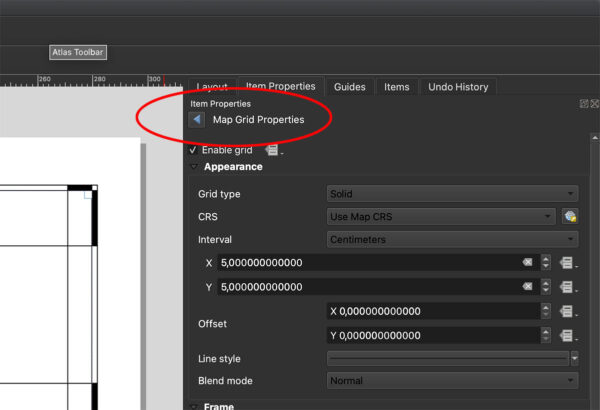This screenshot has height=410, width=600.
Task: Open data-defined override for Offset Y
Action: pos(568,336)
